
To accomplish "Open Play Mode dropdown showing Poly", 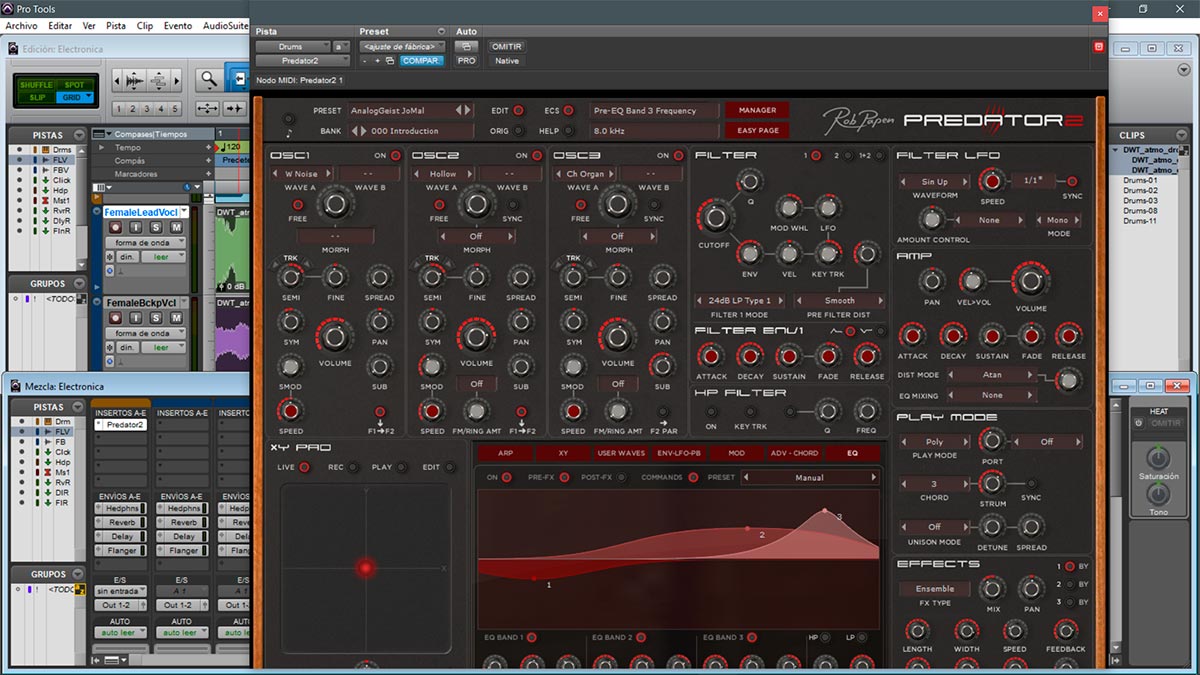I will (934, 441).
